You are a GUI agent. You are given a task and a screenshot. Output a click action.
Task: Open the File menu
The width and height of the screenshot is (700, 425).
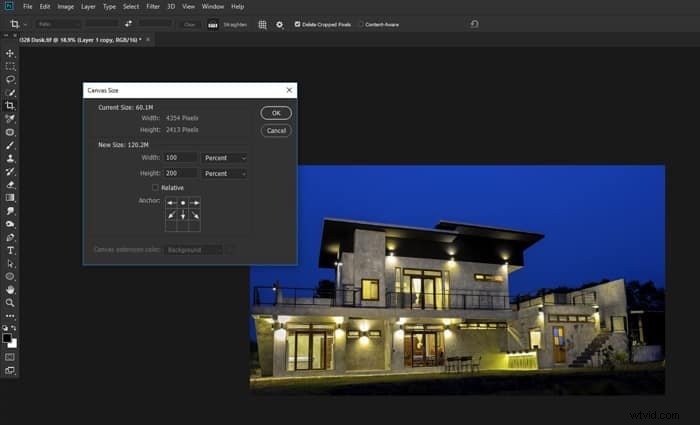28,7
